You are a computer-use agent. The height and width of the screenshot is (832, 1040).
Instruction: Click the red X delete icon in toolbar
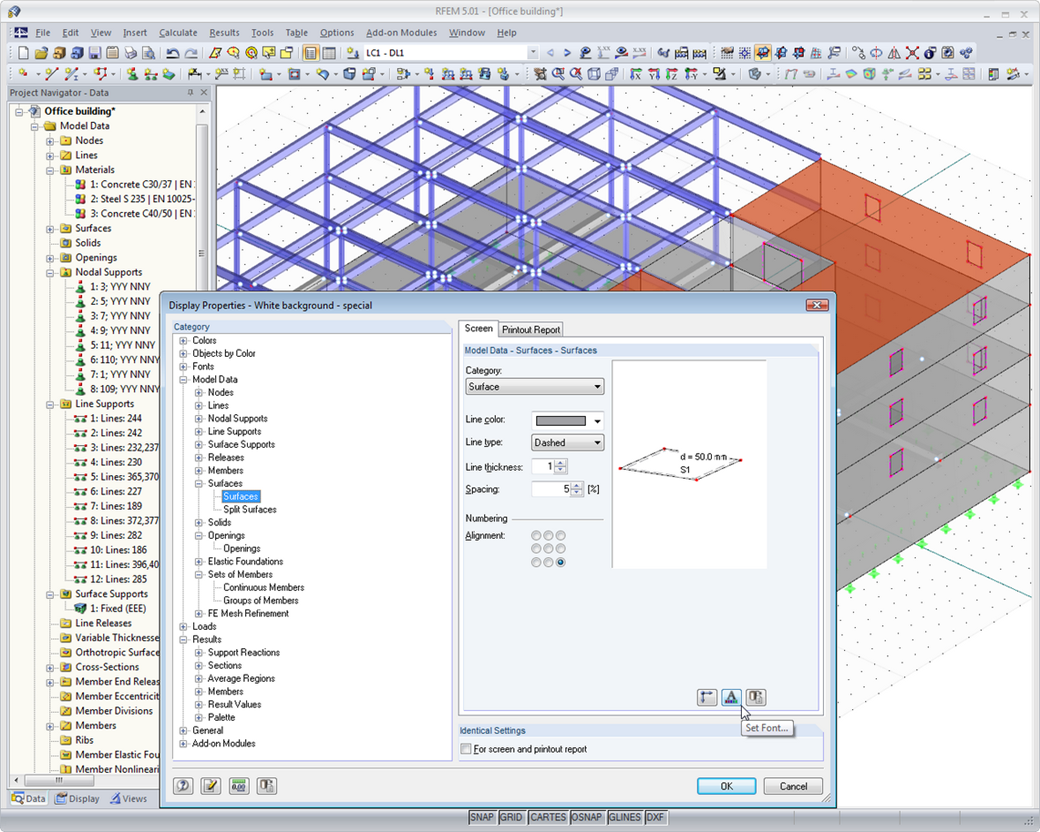[913, 53]
